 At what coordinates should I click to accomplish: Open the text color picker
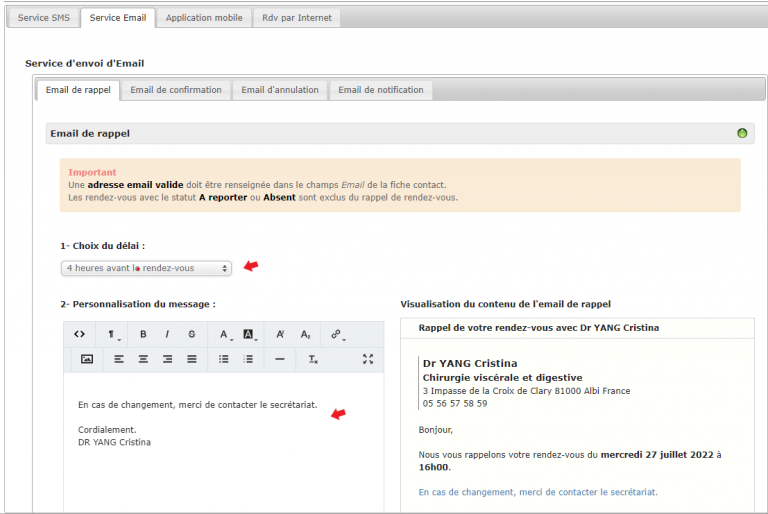tap(225, 334)
